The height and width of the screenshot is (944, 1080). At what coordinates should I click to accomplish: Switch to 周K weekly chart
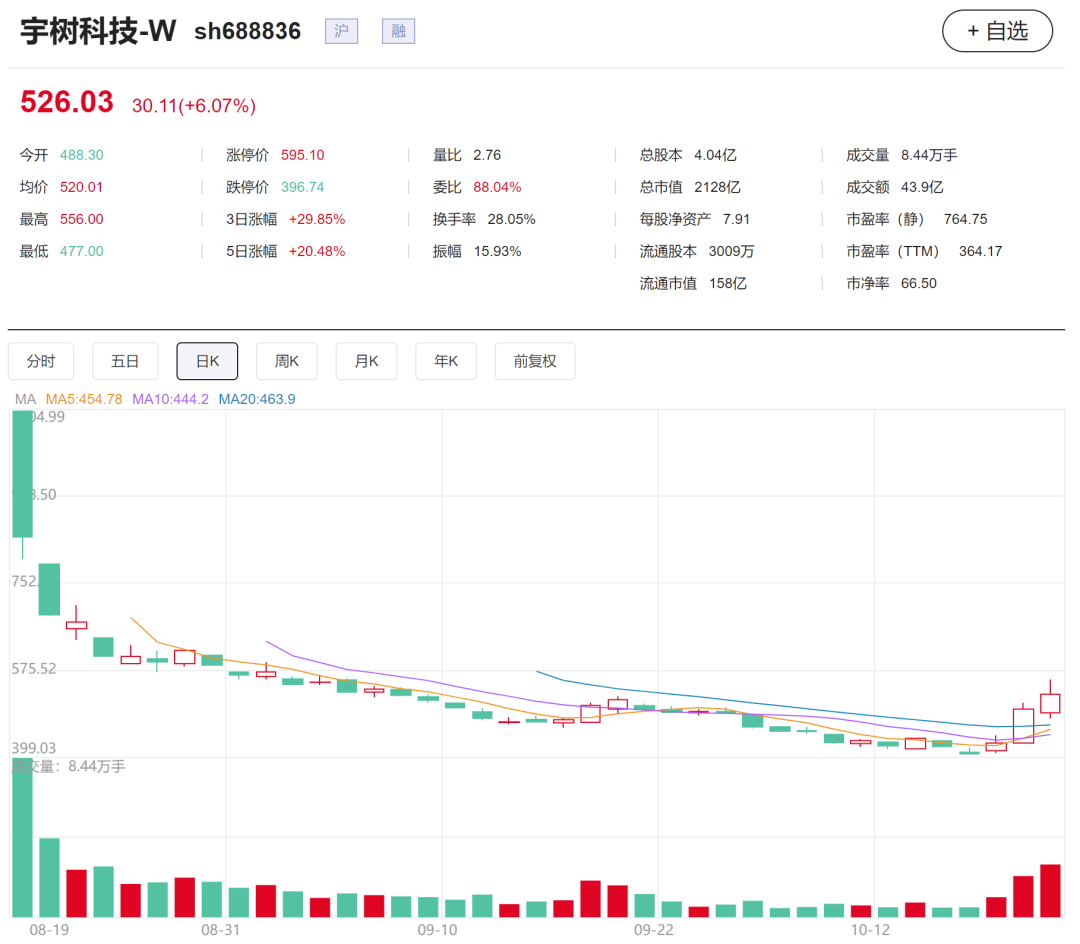pyautogui.click(x=287, y=361)
